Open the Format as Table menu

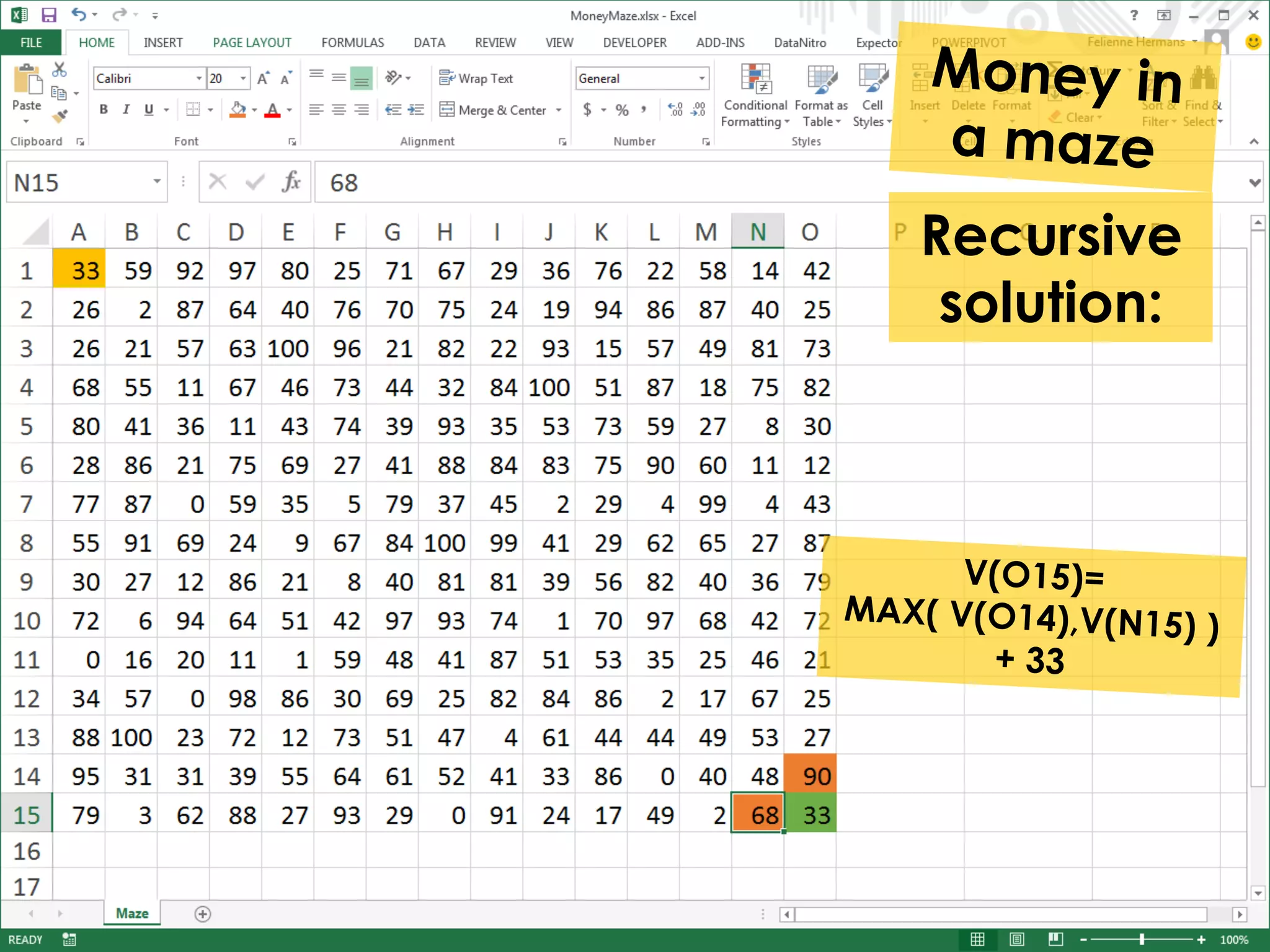pyautogui.click(x=821, y=95)
